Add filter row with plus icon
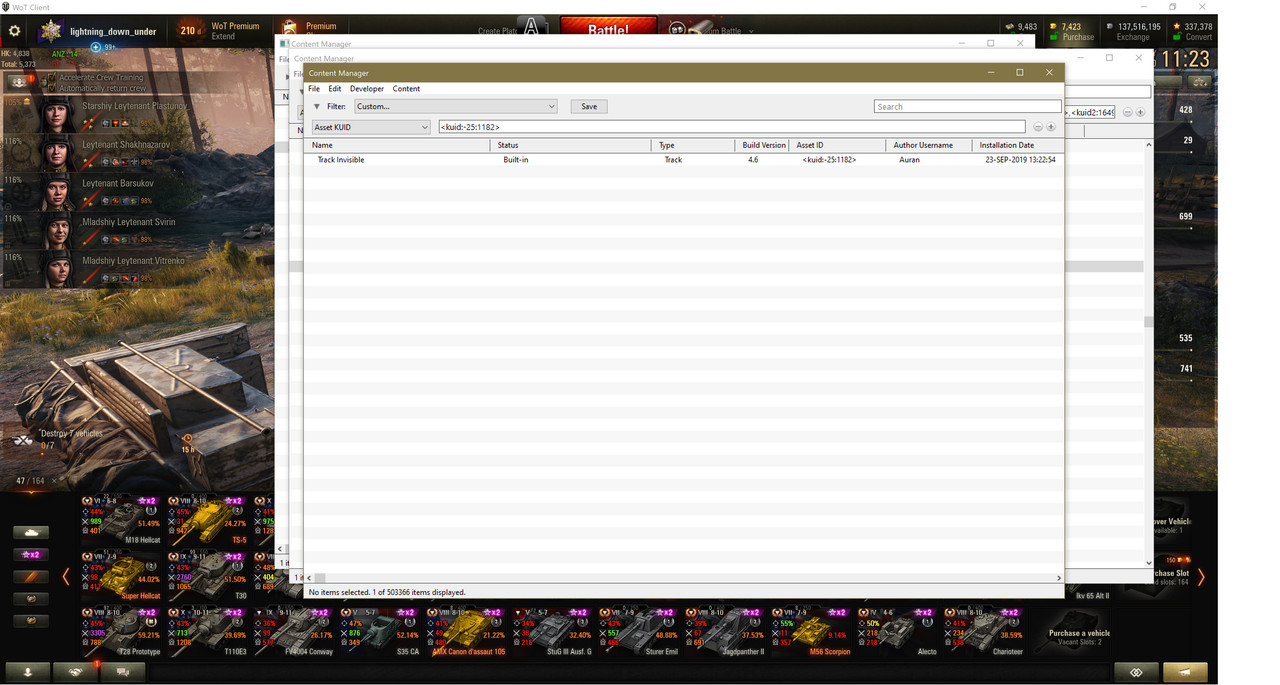Viewport: 1280px width, 685px height. click(1051, 127)
